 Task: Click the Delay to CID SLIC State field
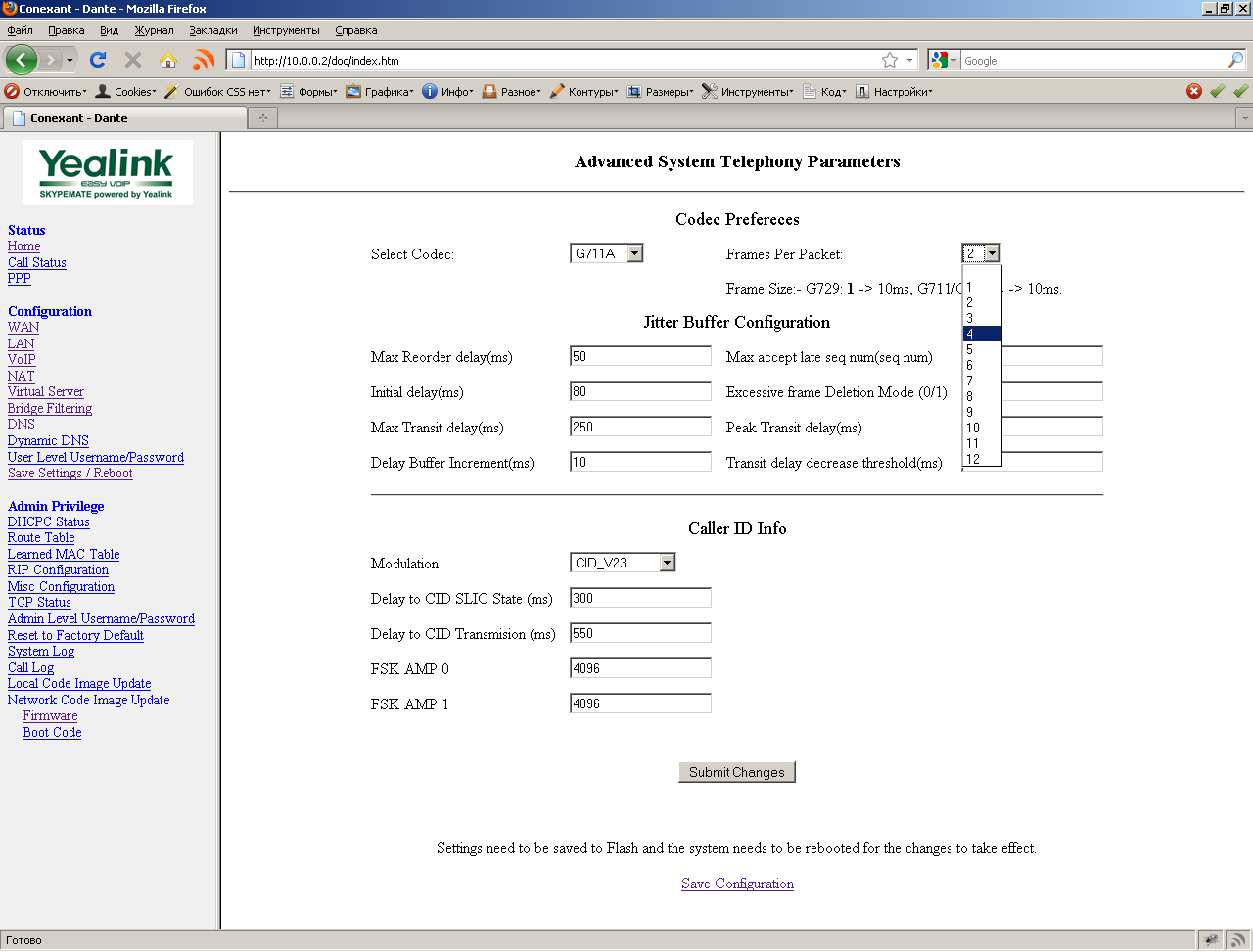(640, 598)
